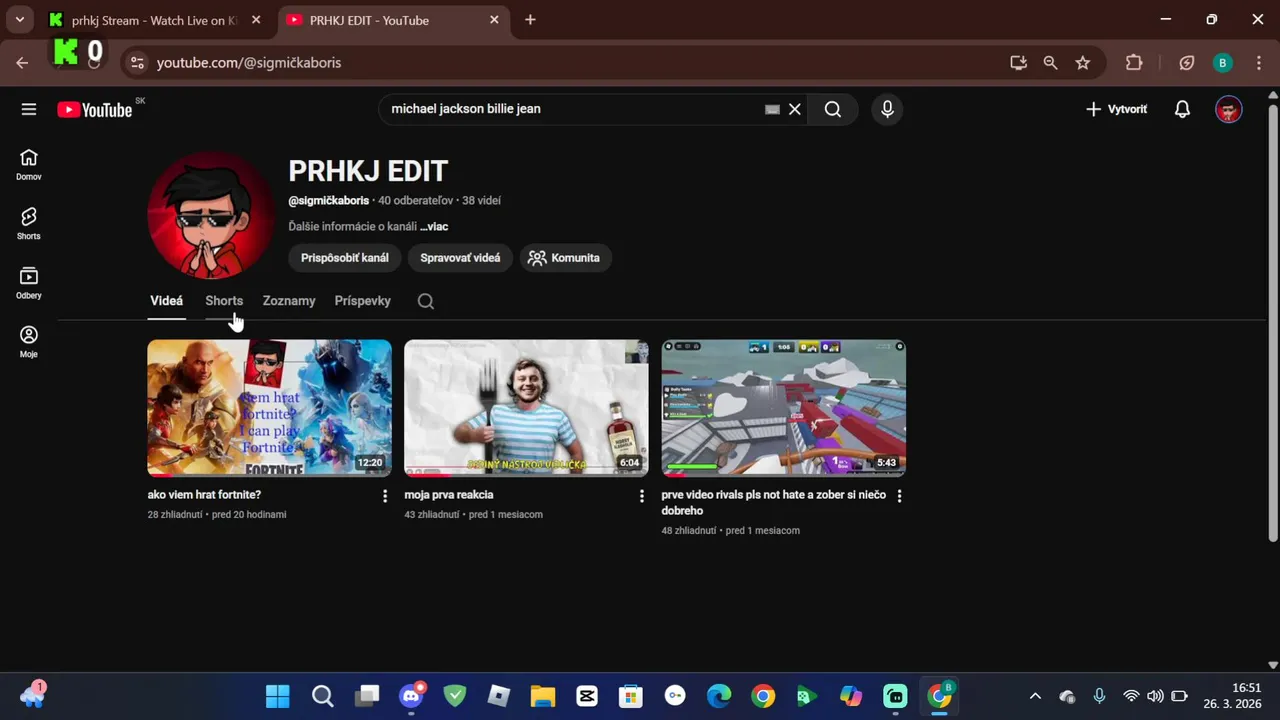Switch to Zoznamy tab
This screenshot has height=720, width=1280.
pyautogui.click(x=289, y=301)
